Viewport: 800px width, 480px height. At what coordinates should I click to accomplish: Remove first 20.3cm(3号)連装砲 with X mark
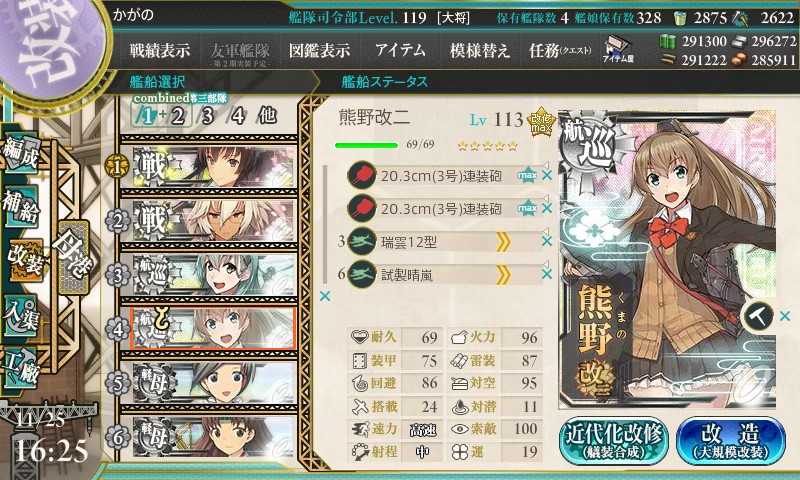[x=546, y=175]
